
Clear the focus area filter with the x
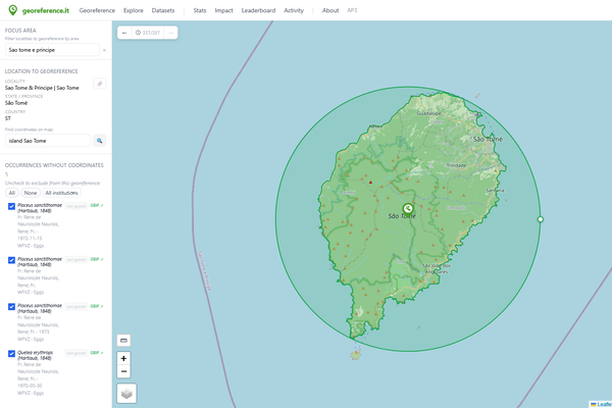[x=104, y=50]
